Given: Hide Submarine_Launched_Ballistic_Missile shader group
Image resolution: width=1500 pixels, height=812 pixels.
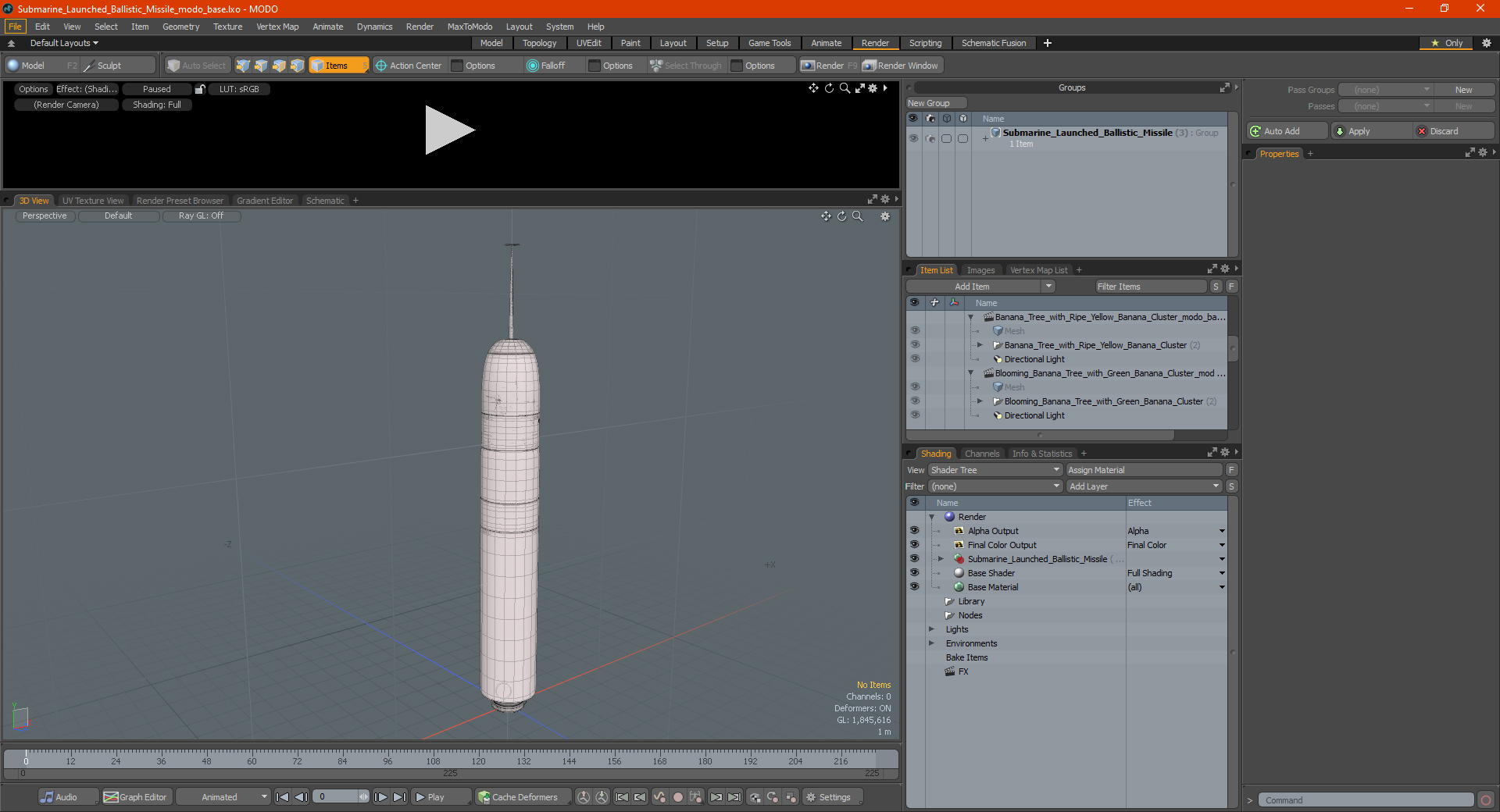Looking at the screenshot, I should [x=914, y=559].
